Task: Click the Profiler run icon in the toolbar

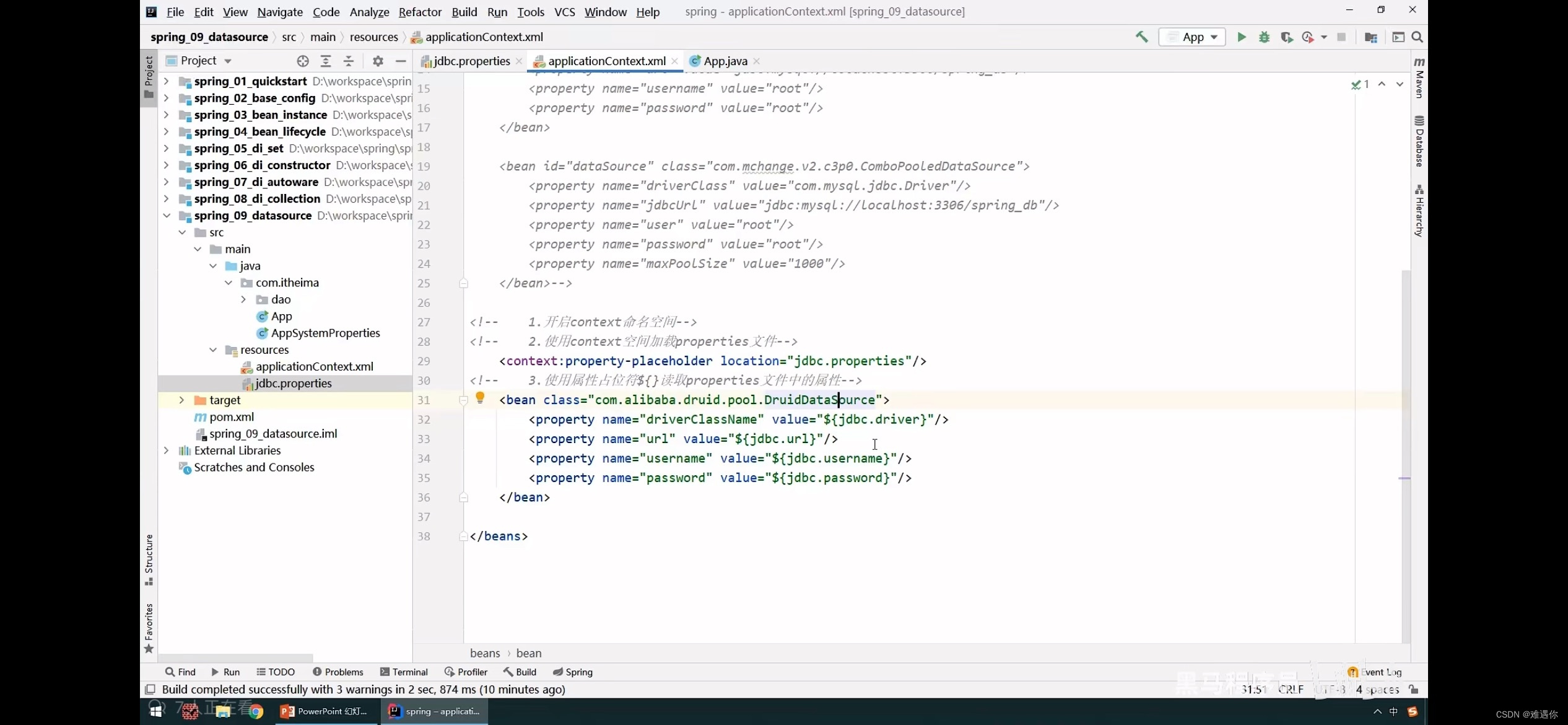Action: tap(1307, 37)
